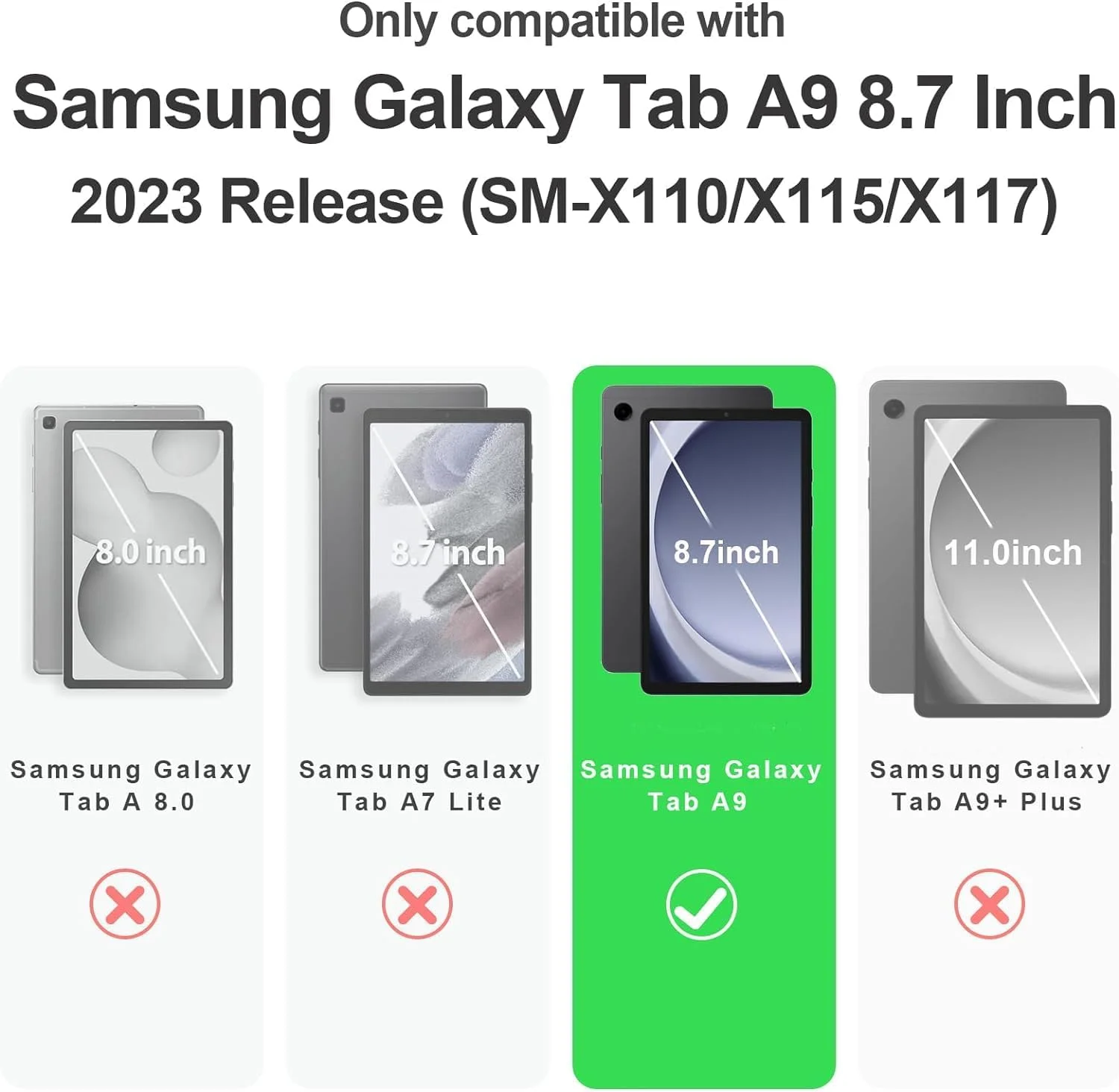Select the 8.0 inch tablet image
The width and height of the screenshot is (1119, 1092).
coord(133,547)
